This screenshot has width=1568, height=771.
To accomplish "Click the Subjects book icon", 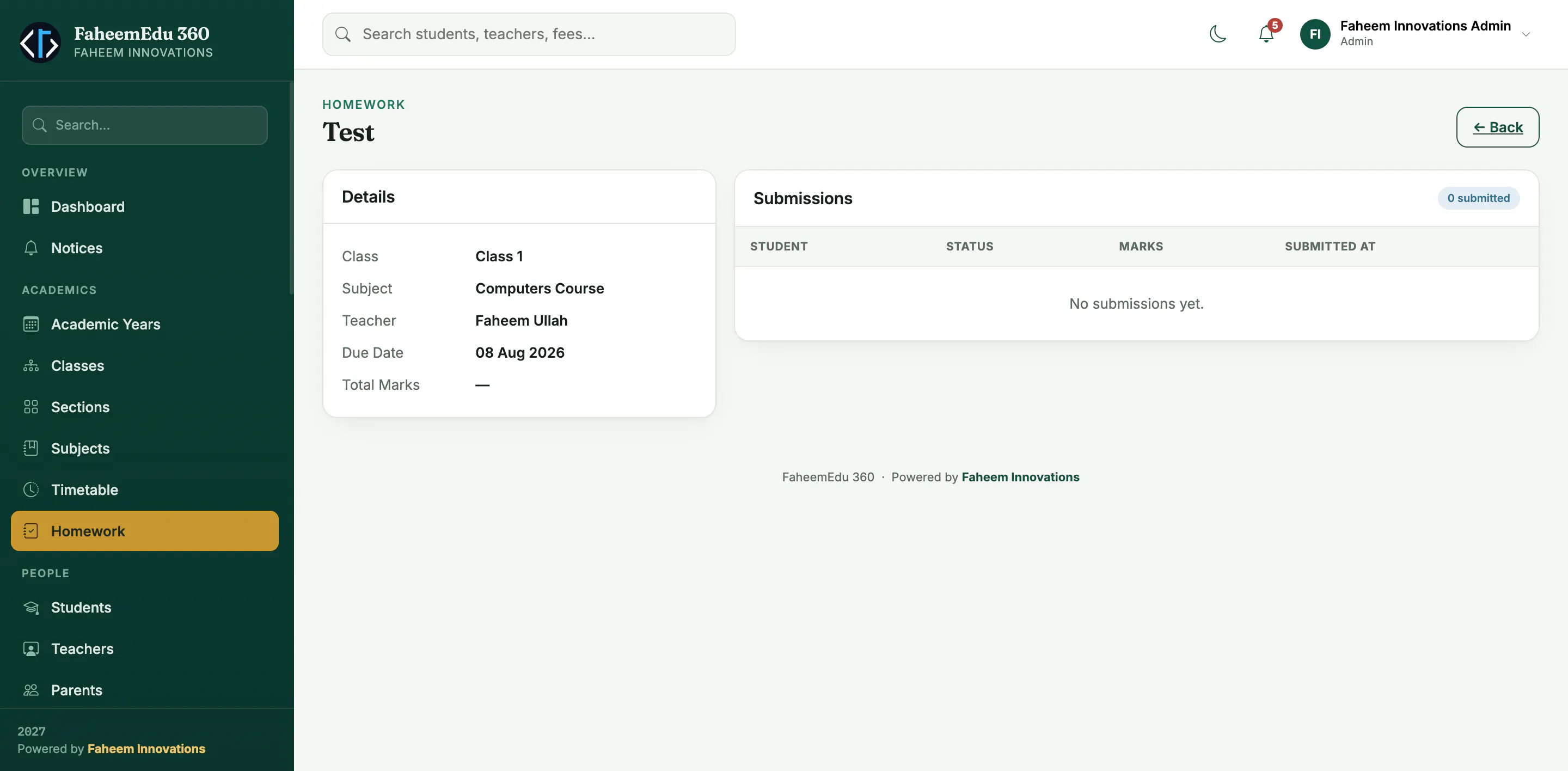I will pyautogui.click(x=31, y=449).
